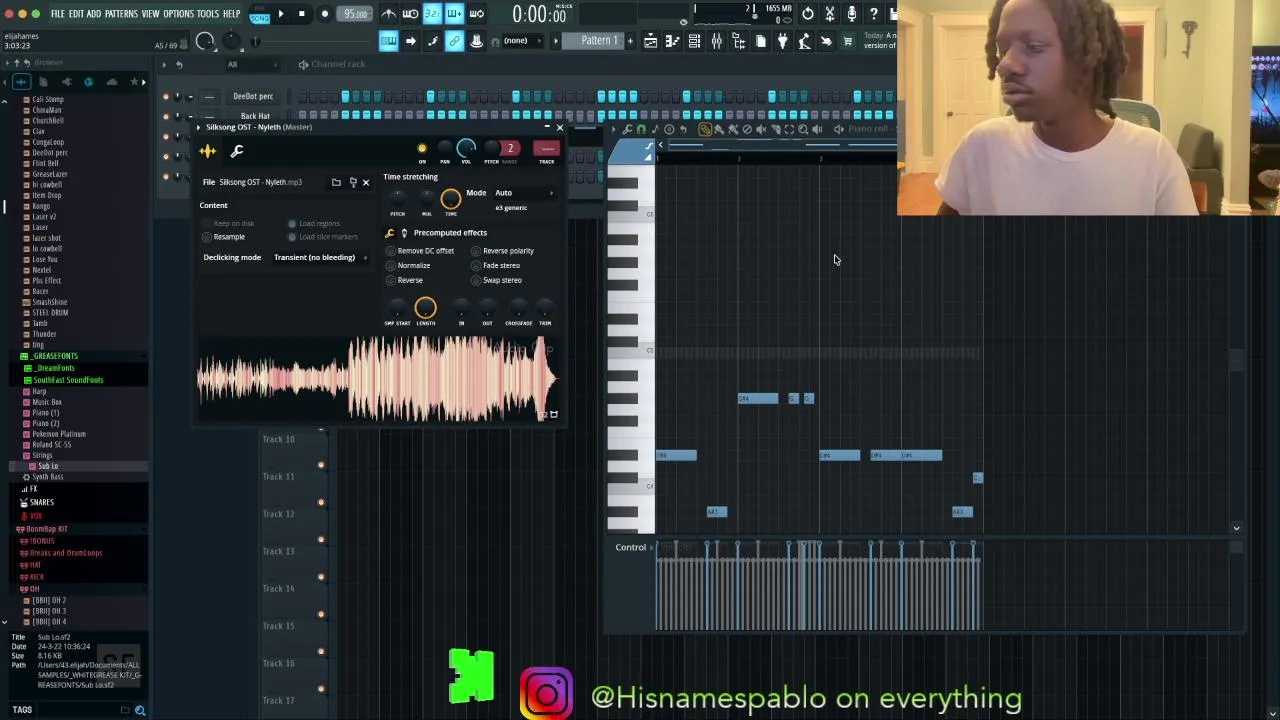Image resolution: width=1280 pixels, height=720 pixels.
Task: Click the LENGTH knob in sampler
Action: [x=425, y=308]
